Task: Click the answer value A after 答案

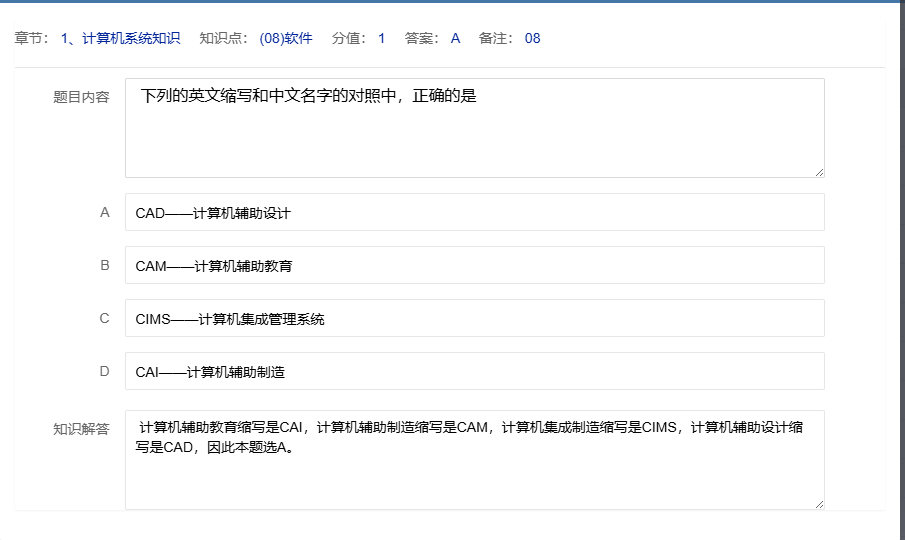Action: pos(455,39)
